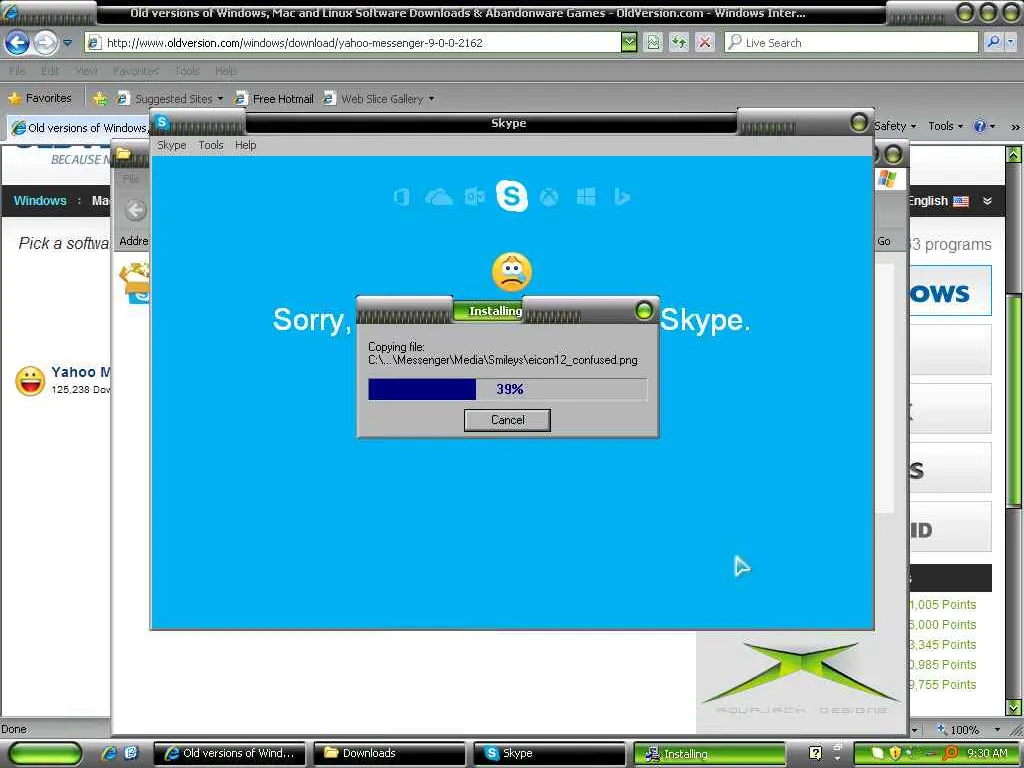
Task: Click the Refresh page icon
Action: [679, 43]
